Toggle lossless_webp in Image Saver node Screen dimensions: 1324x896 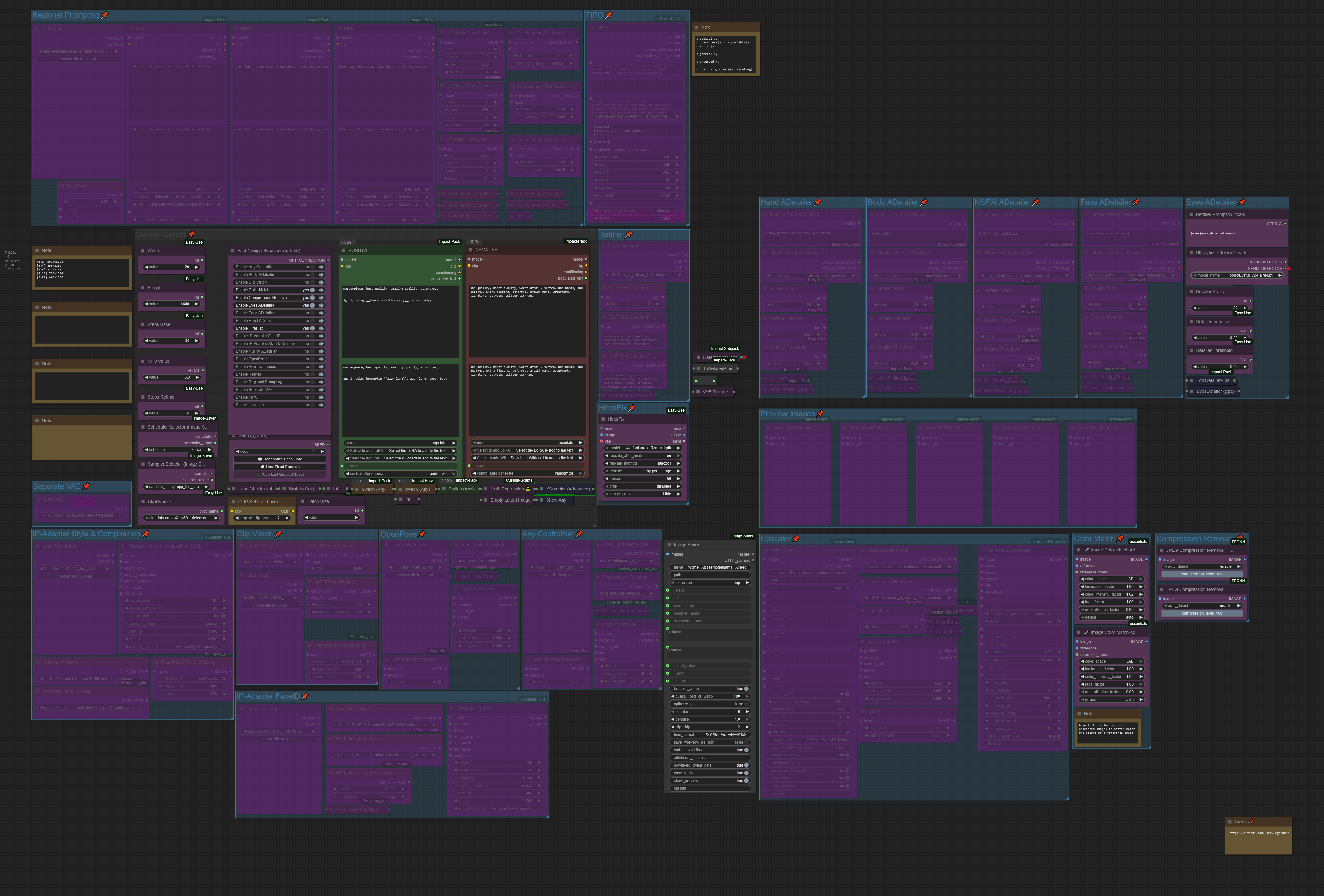click(x=746, y=689)
